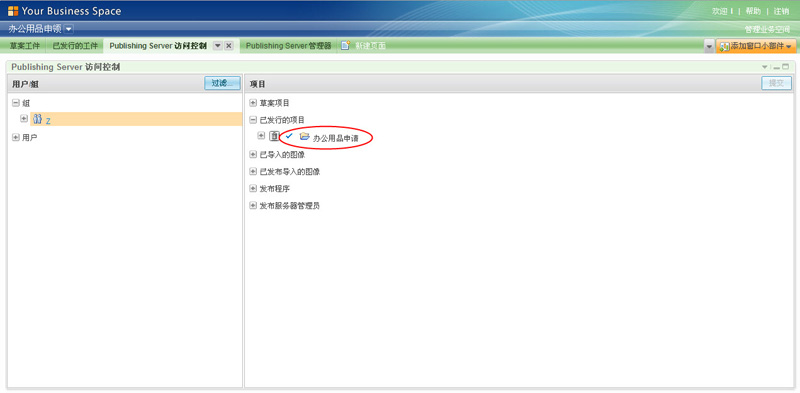The width and height of the screenshot is (800, 393).
Task: Click the 过滤... filter button
Action: (x=222, y=83)
